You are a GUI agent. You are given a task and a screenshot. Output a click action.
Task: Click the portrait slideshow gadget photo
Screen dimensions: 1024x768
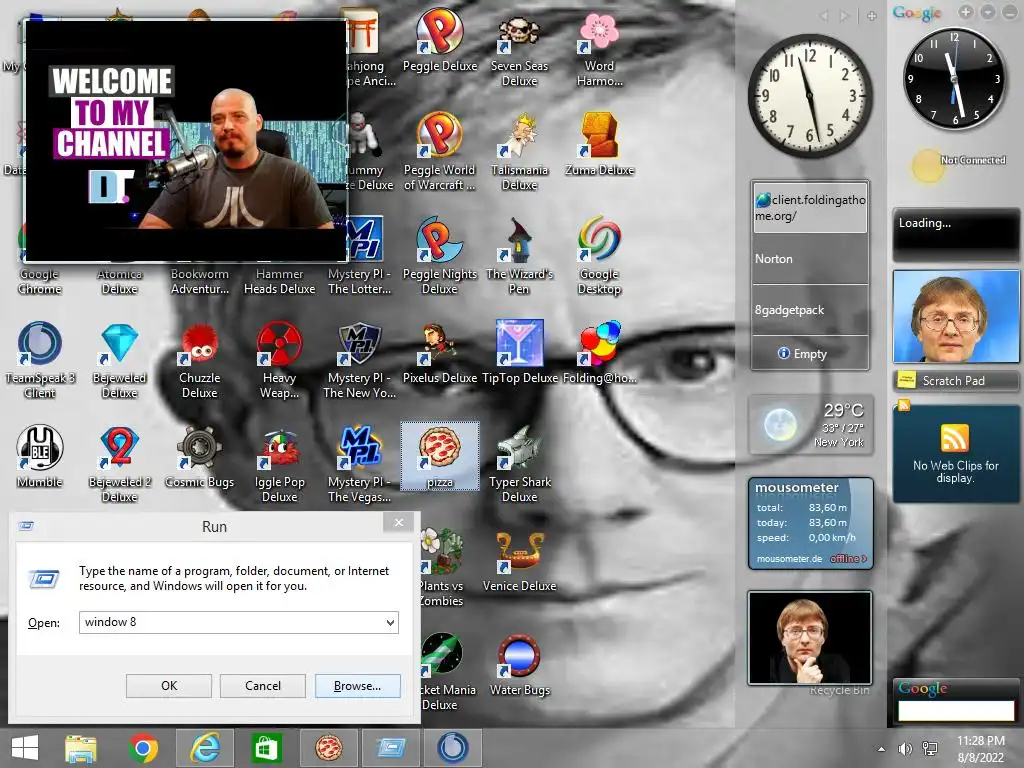point(810,637)
